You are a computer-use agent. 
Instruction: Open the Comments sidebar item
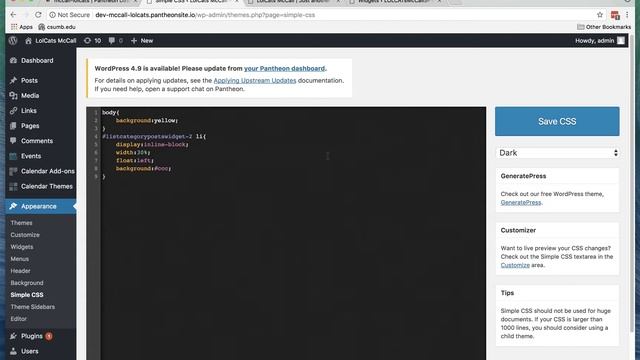(x=37, y=141)
